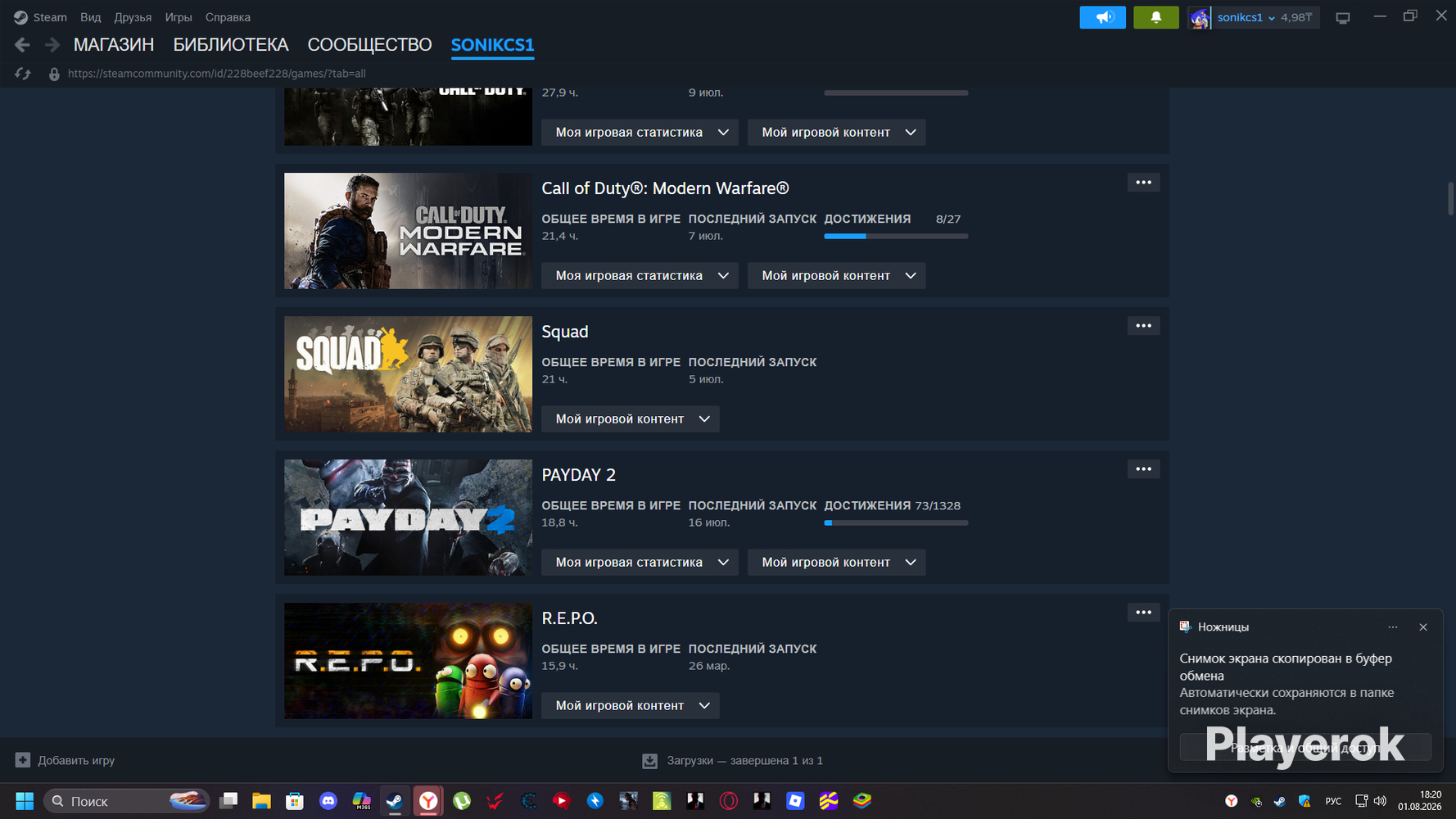Click the Sonic profile avatar
Viewport: 1456px width, 819px height.
[x=1200, y=17]
